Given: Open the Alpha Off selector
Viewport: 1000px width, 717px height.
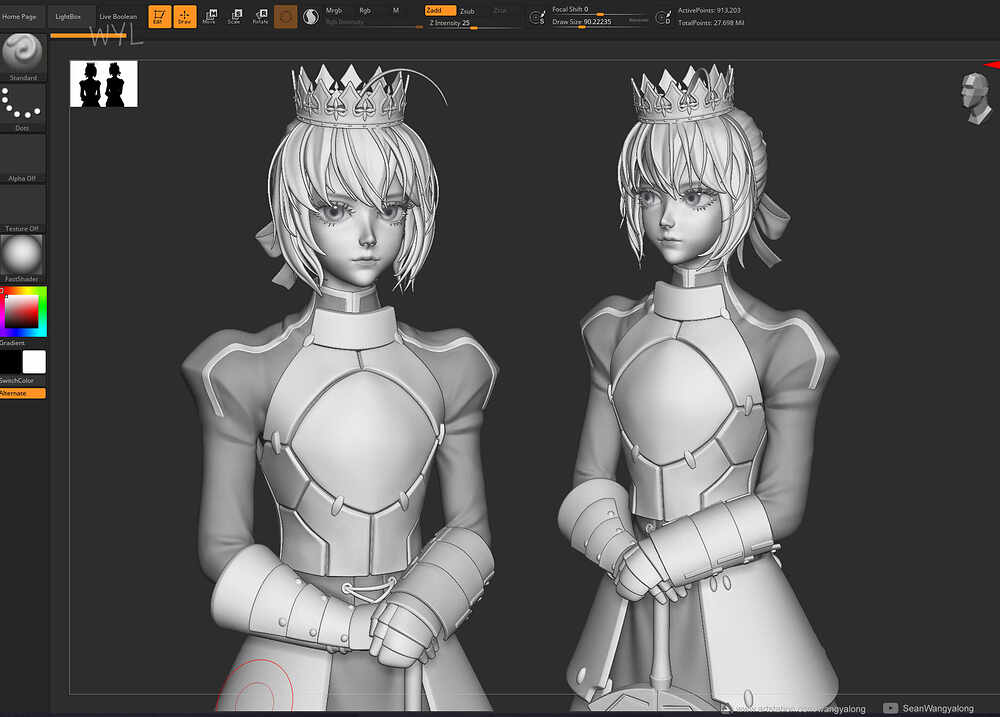Looking at the screenshot, I should (x=22, y=159).
